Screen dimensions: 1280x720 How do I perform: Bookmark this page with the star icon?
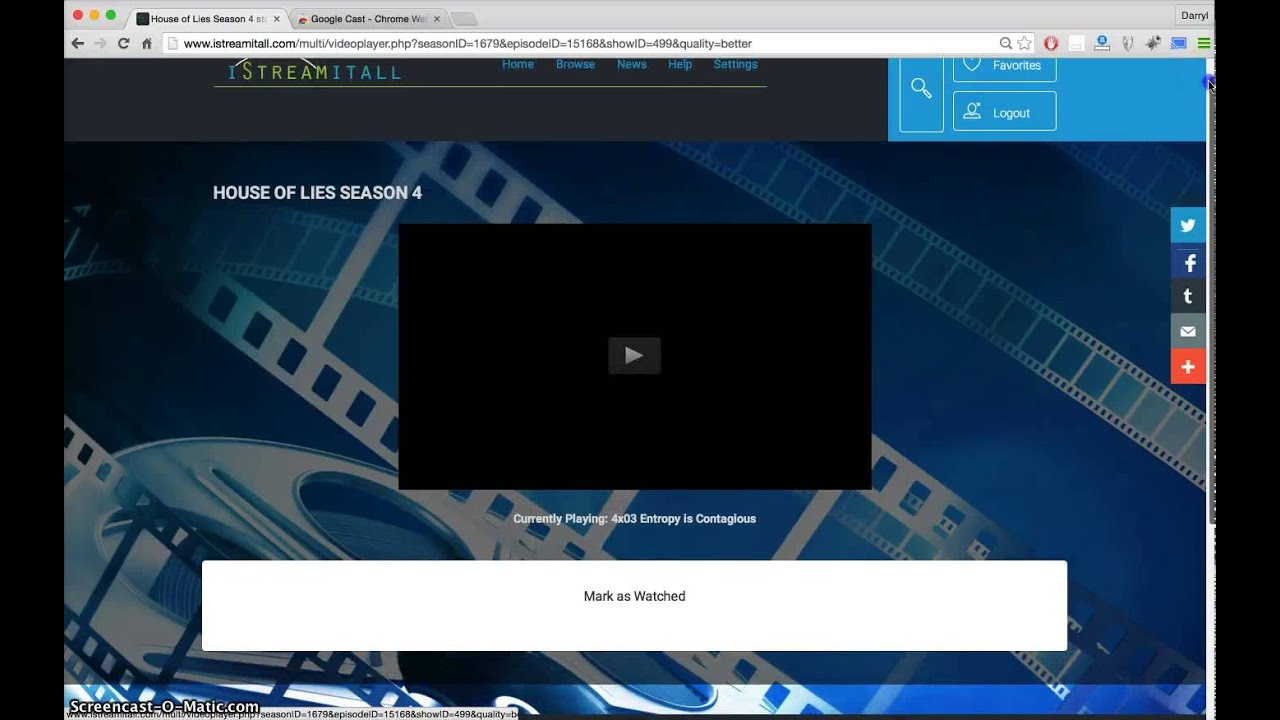(1024, 43)
